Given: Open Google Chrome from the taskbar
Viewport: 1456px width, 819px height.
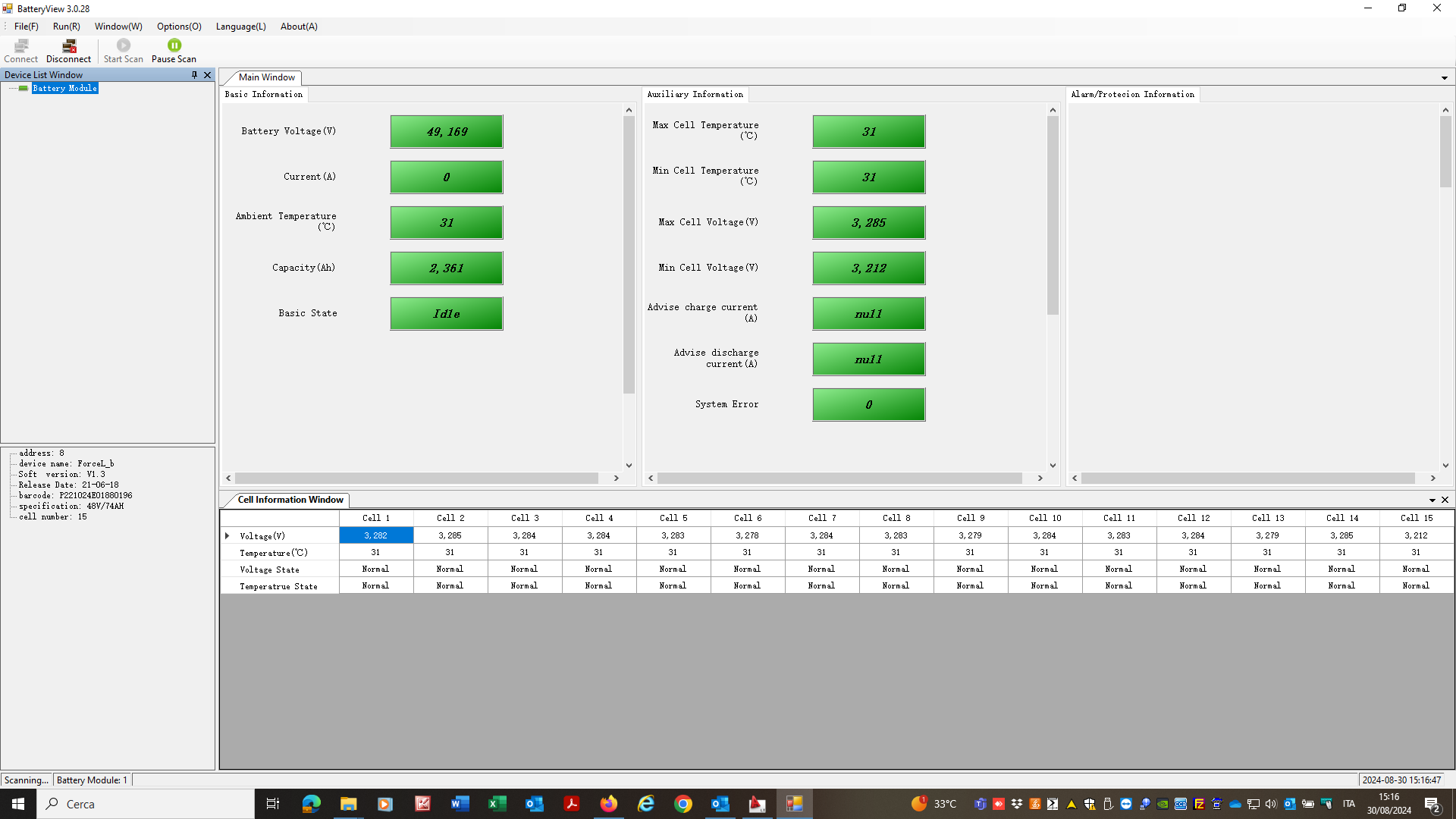Looking at the screenshot, I should point(682,804).
